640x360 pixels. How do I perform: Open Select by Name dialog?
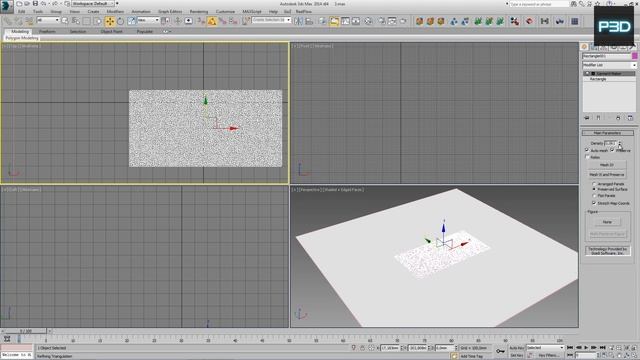76,21
